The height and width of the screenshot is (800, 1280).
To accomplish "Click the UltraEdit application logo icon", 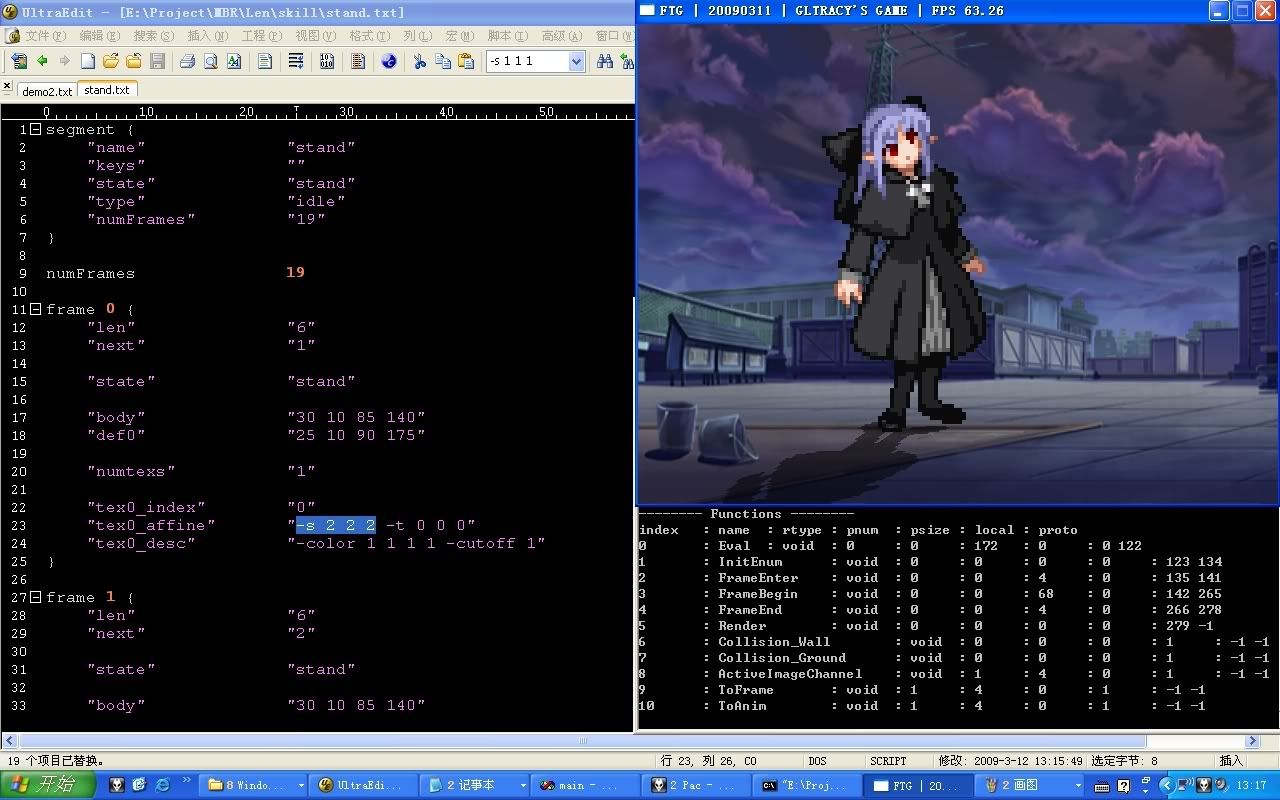I will click(x=10, y=13).
